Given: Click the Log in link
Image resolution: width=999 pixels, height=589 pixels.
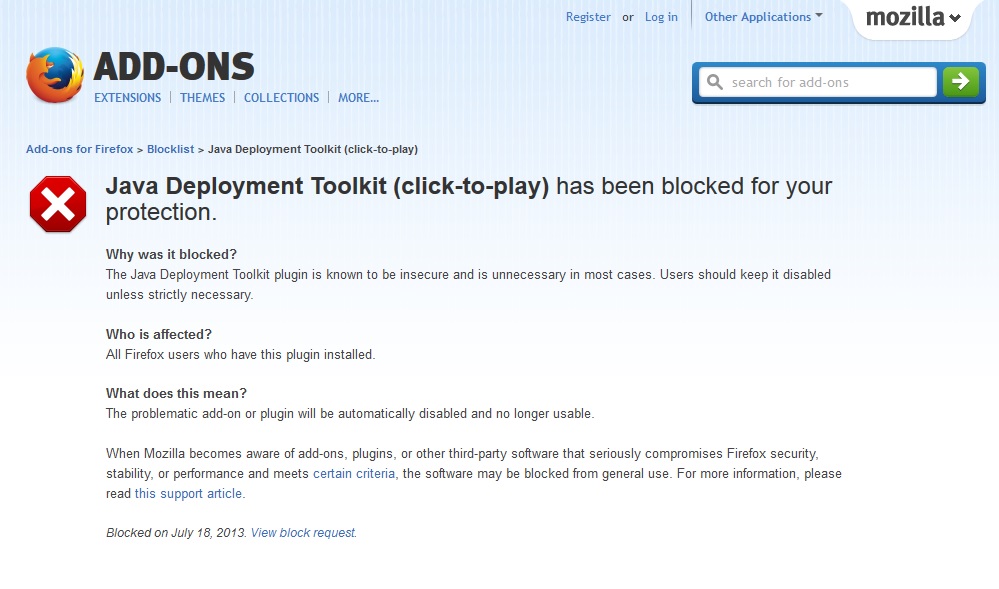Looking at the screenshot, I should coord(661,17).
